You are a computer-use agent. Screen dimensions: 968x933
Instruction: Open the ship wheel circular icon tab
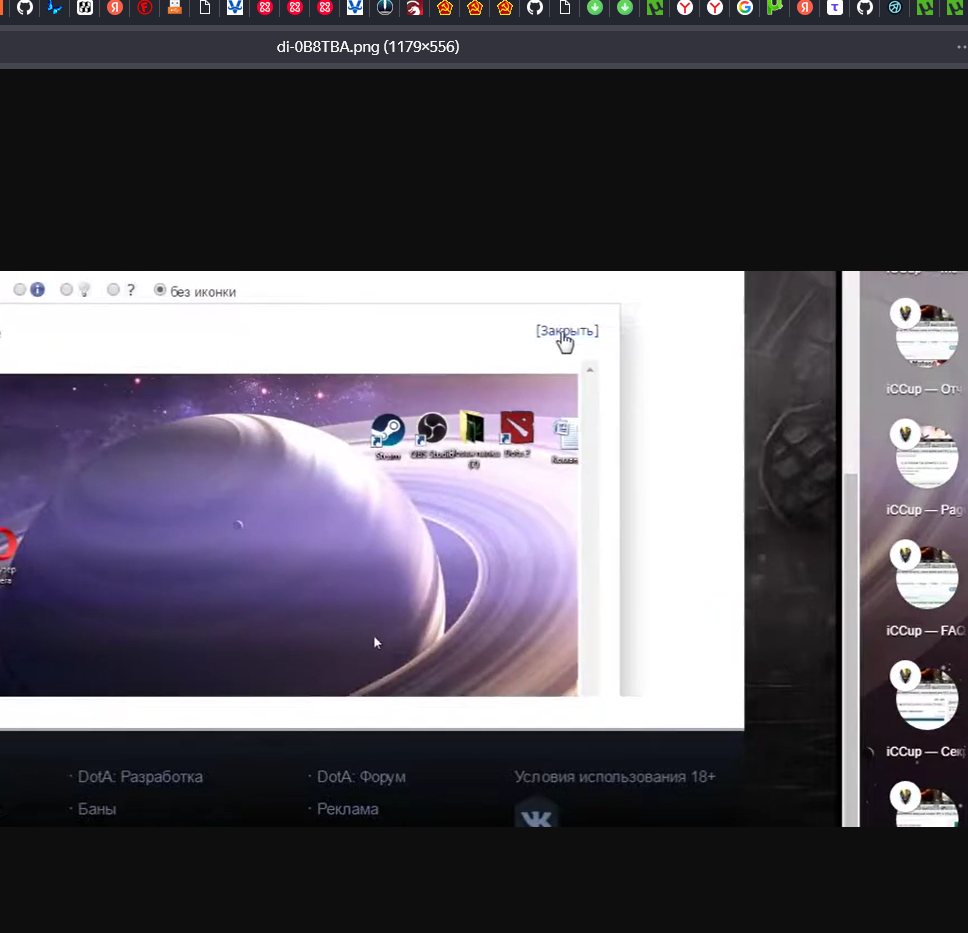click(x=385, y=7)
